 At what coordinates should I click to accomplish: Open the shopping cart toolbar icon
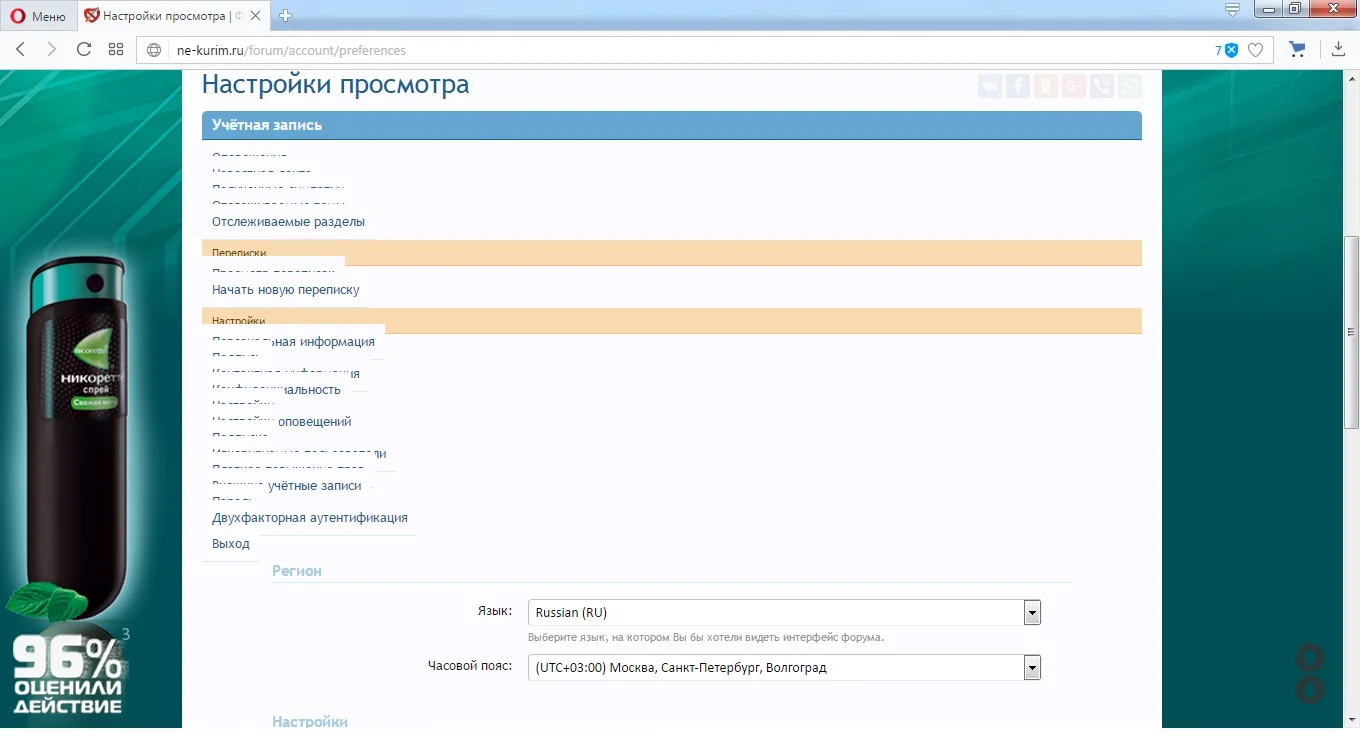pos(1297,49)
